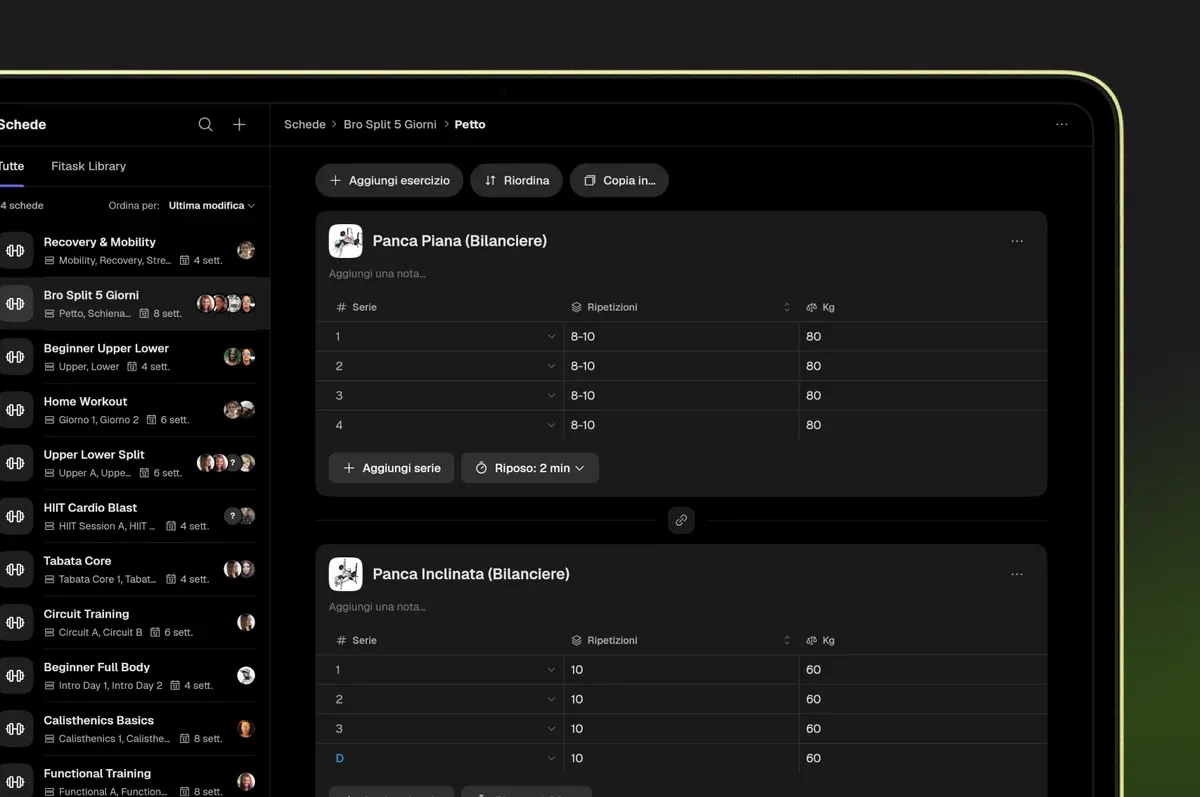Click dumbbell icon of Home Workout

click(15, 410)
